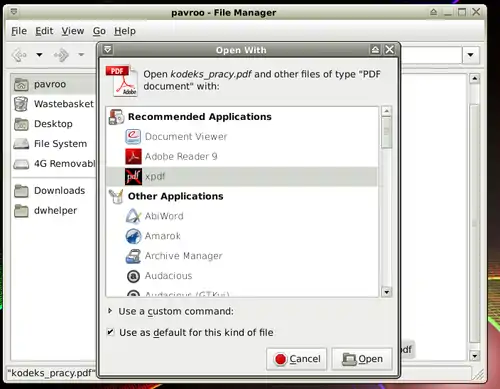Screen dimensions: 500x389
Task: Click the application list scrollbar thumb
Action: pyautogui.click(x=386, y=132)
